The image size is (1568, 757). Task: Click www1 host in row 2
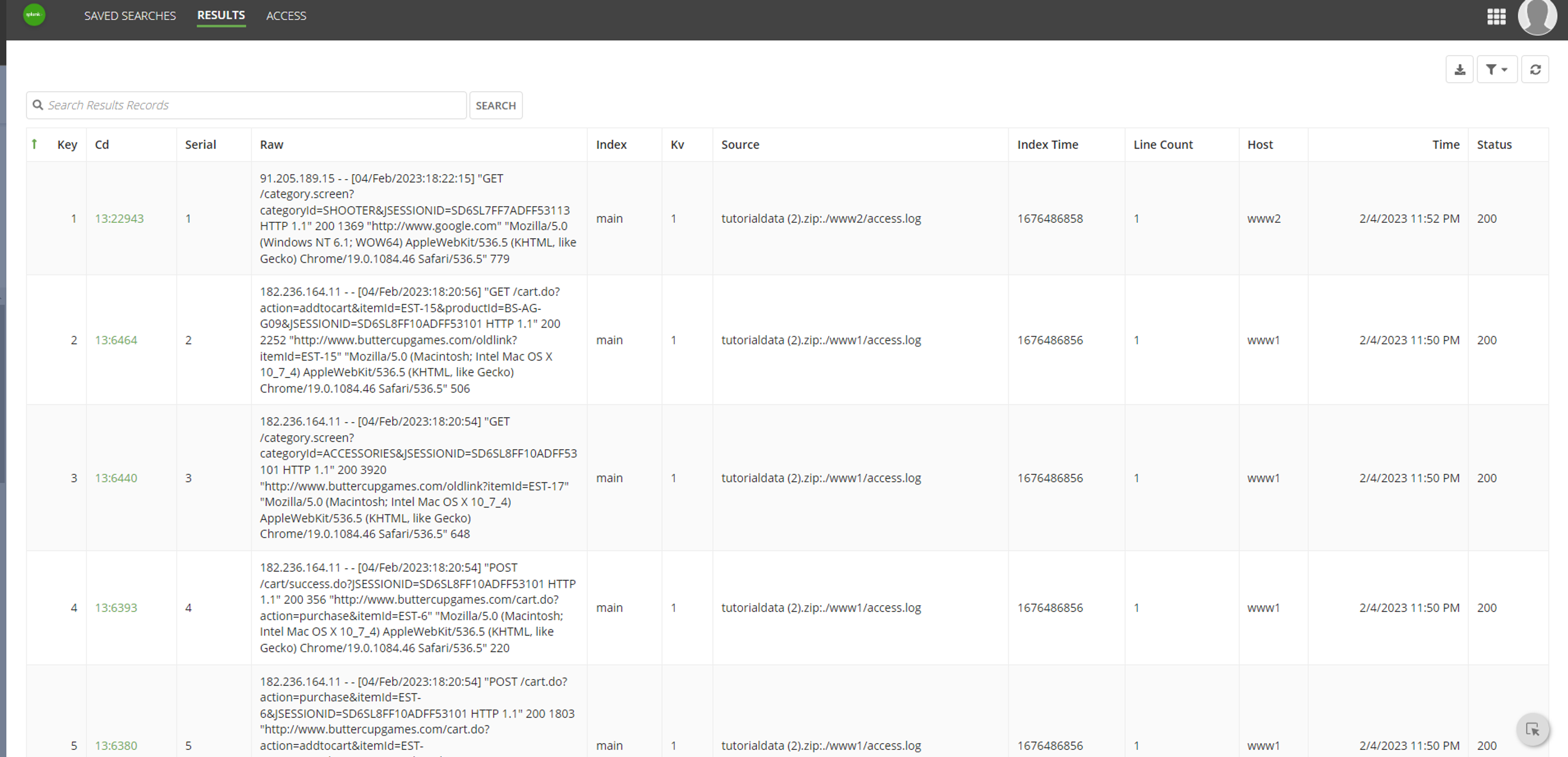(1263, 340)
